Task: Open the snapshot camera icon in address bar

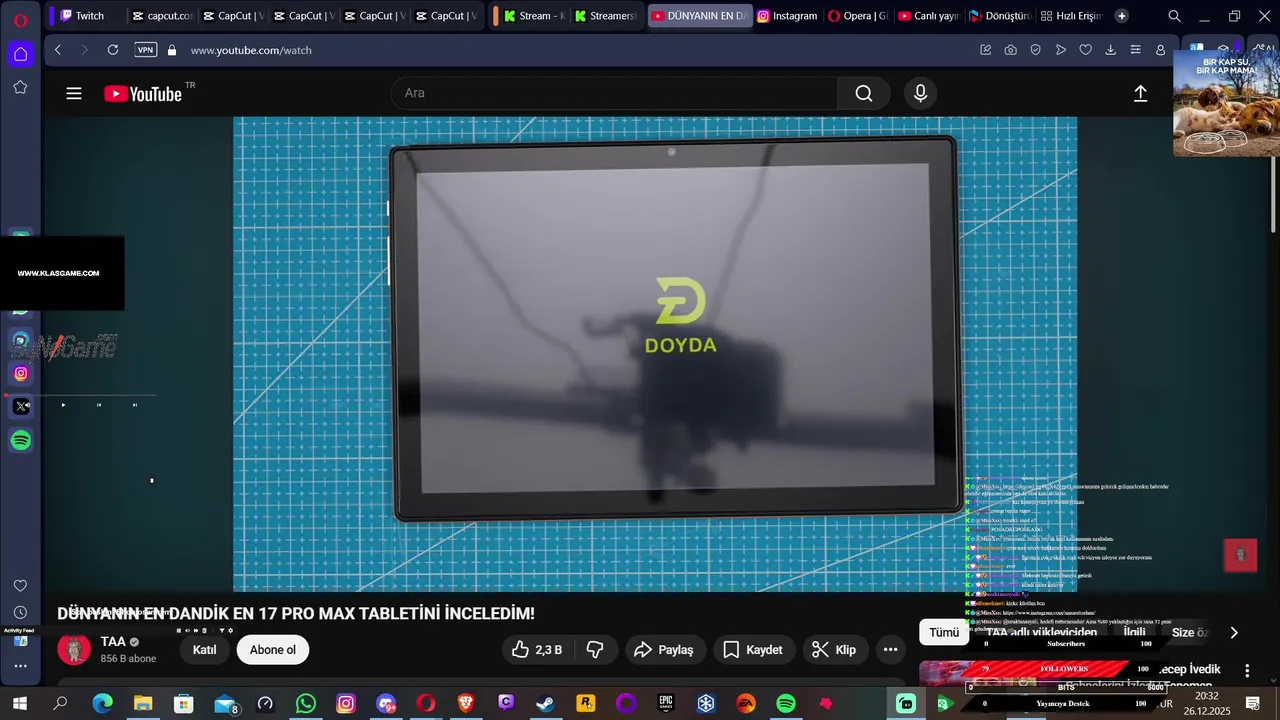Action: pyautogui.click(x=1011, y=50)
